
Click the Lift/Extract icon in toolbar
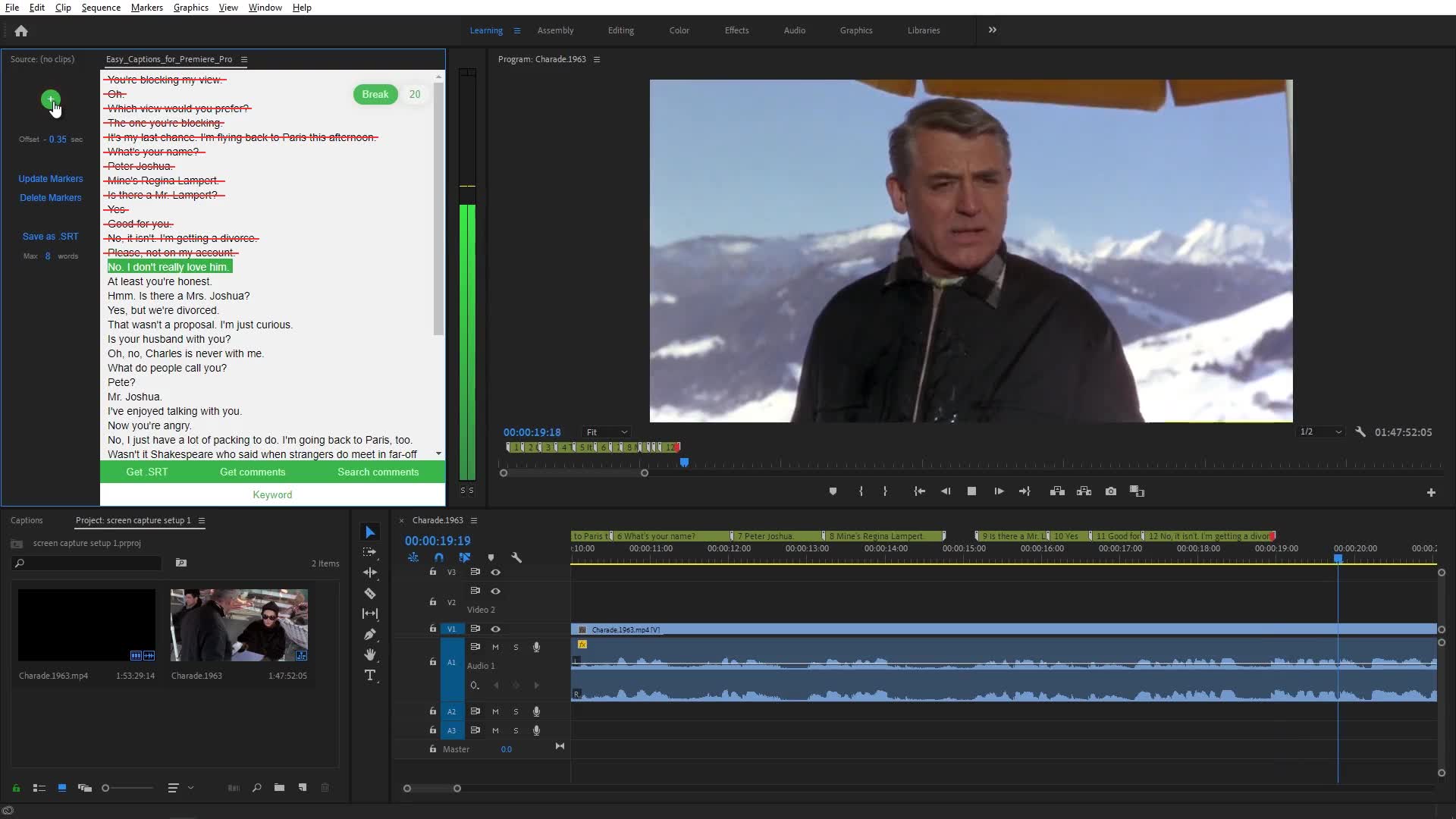[x=1057, y=491]
